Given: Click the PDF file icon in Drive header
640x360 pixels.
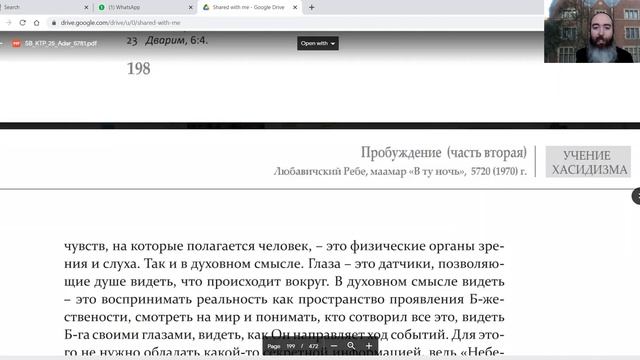Looking at the screenshot, I should click(x=16, y=43).
